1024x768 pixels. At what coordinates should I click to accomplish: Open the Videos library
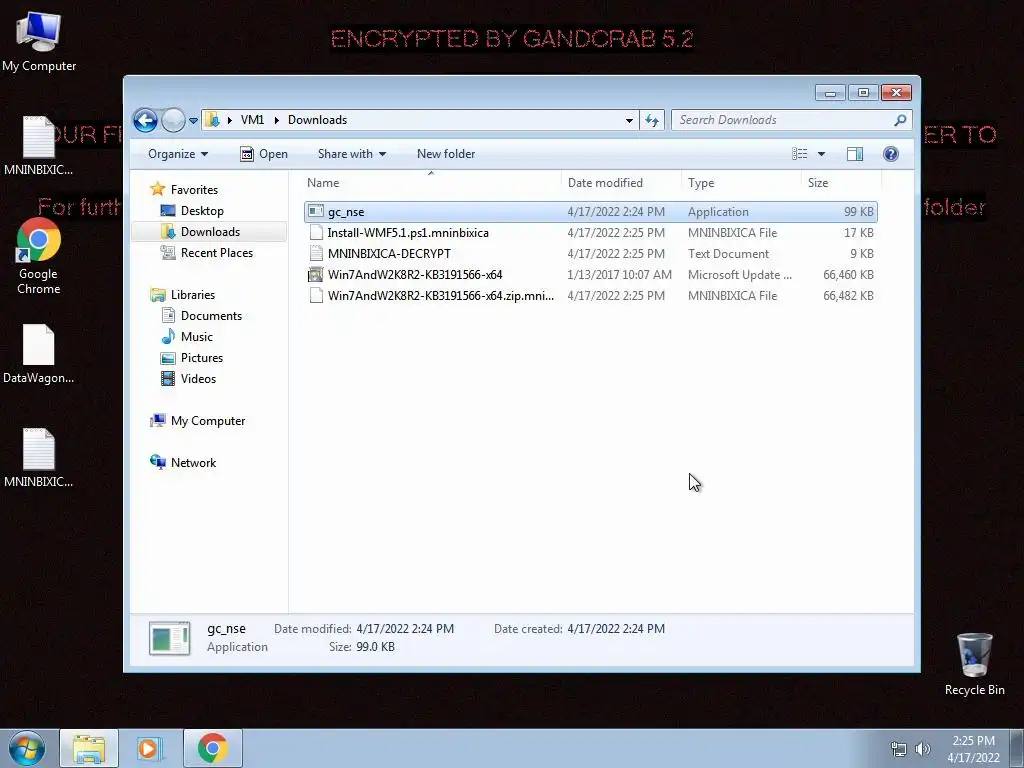(198, 378)
